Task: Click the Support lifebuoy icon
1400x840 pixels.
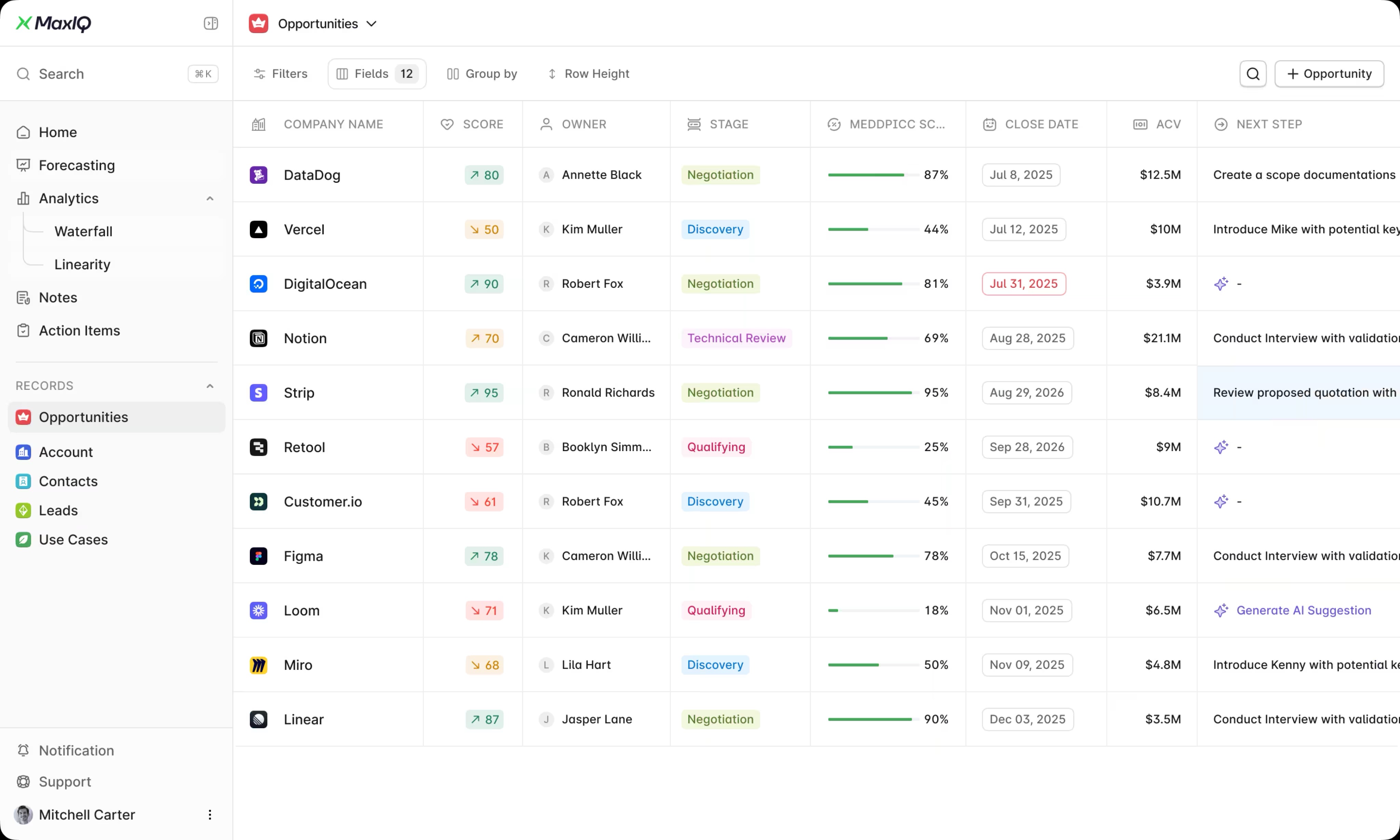Action: [23, 782]
